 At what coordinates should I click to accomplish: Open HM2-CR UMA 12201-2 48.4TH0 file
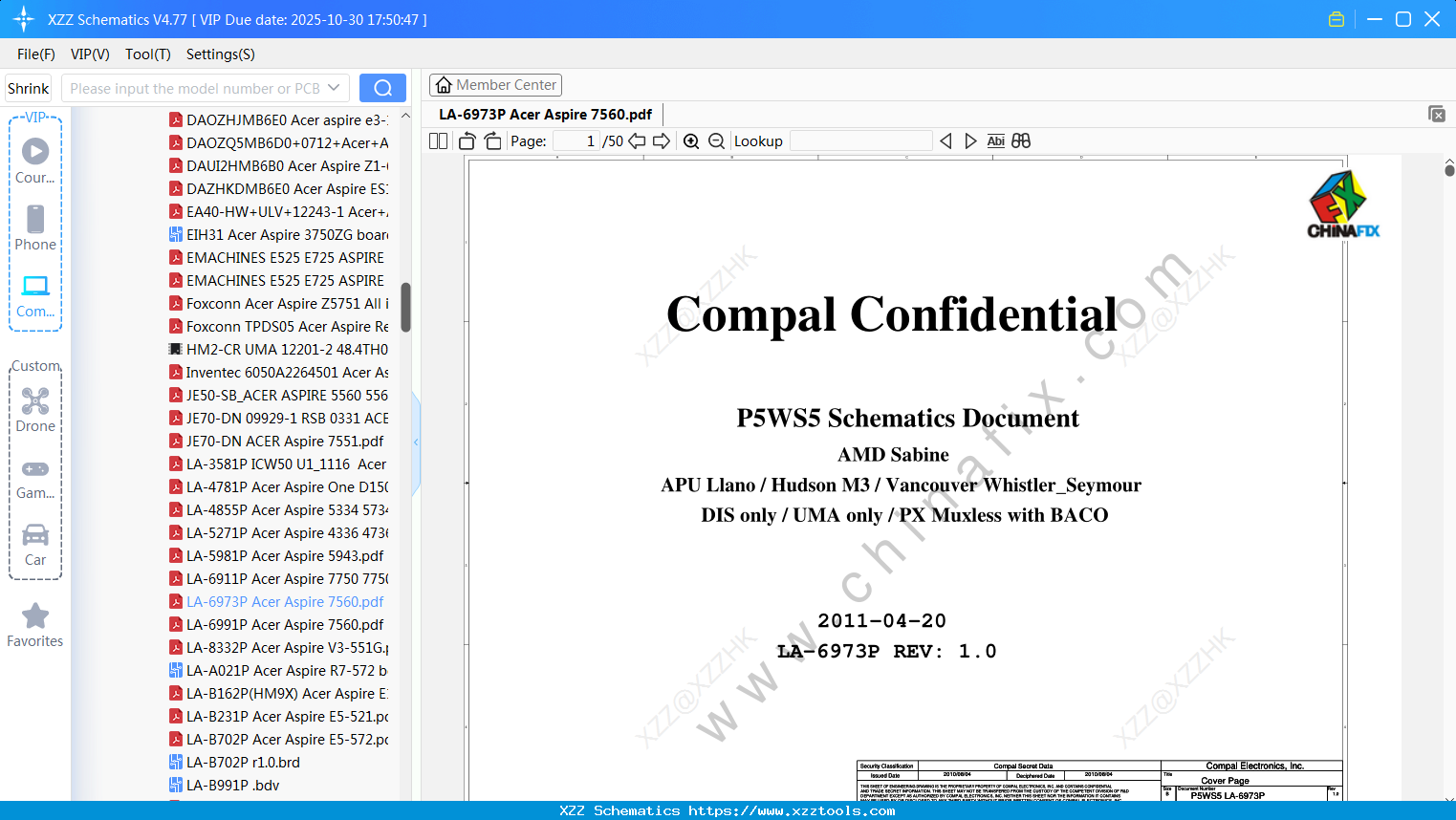click(279, 350)
